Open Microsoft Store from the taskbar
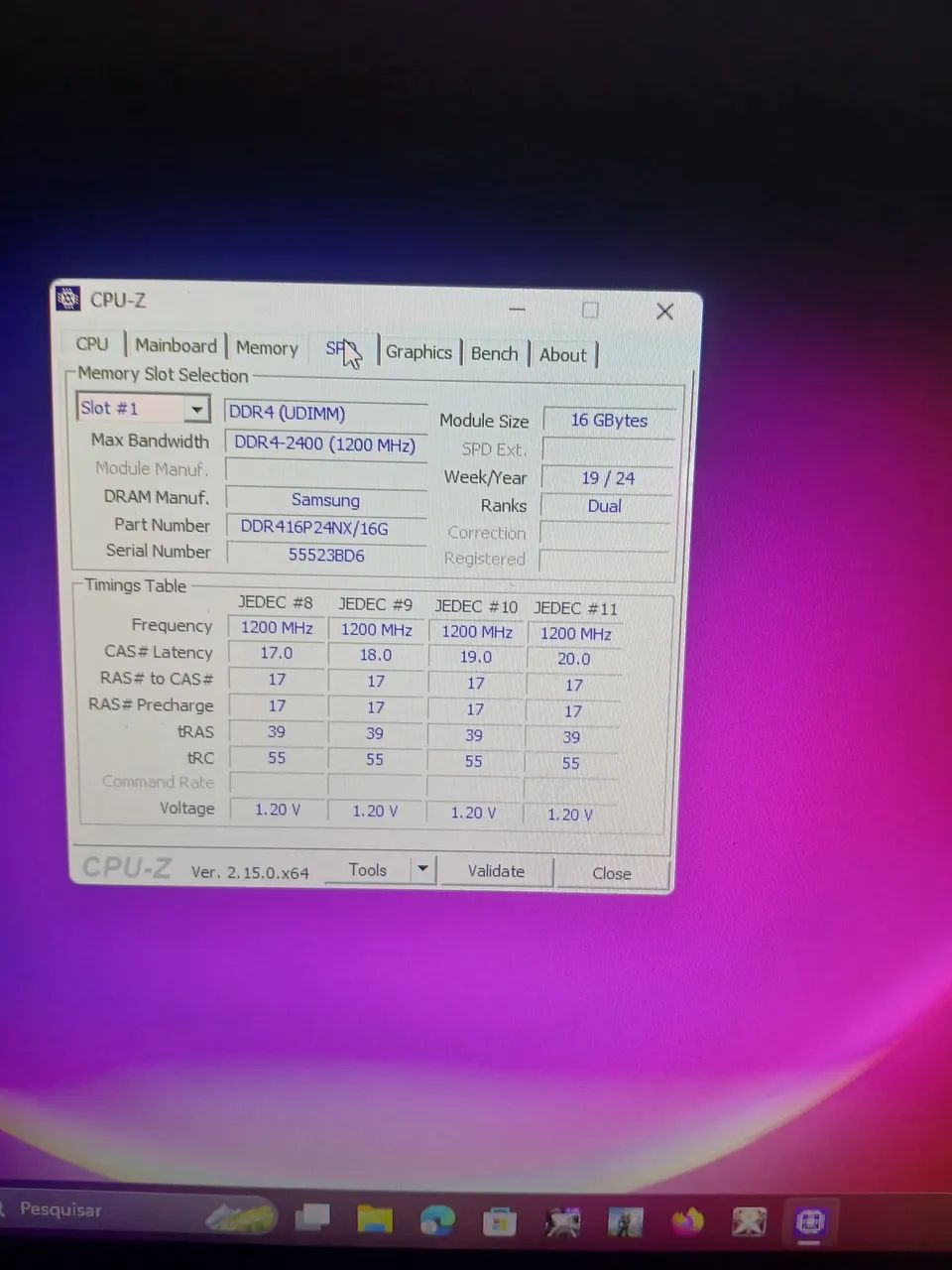 (x=499, y=1221)
